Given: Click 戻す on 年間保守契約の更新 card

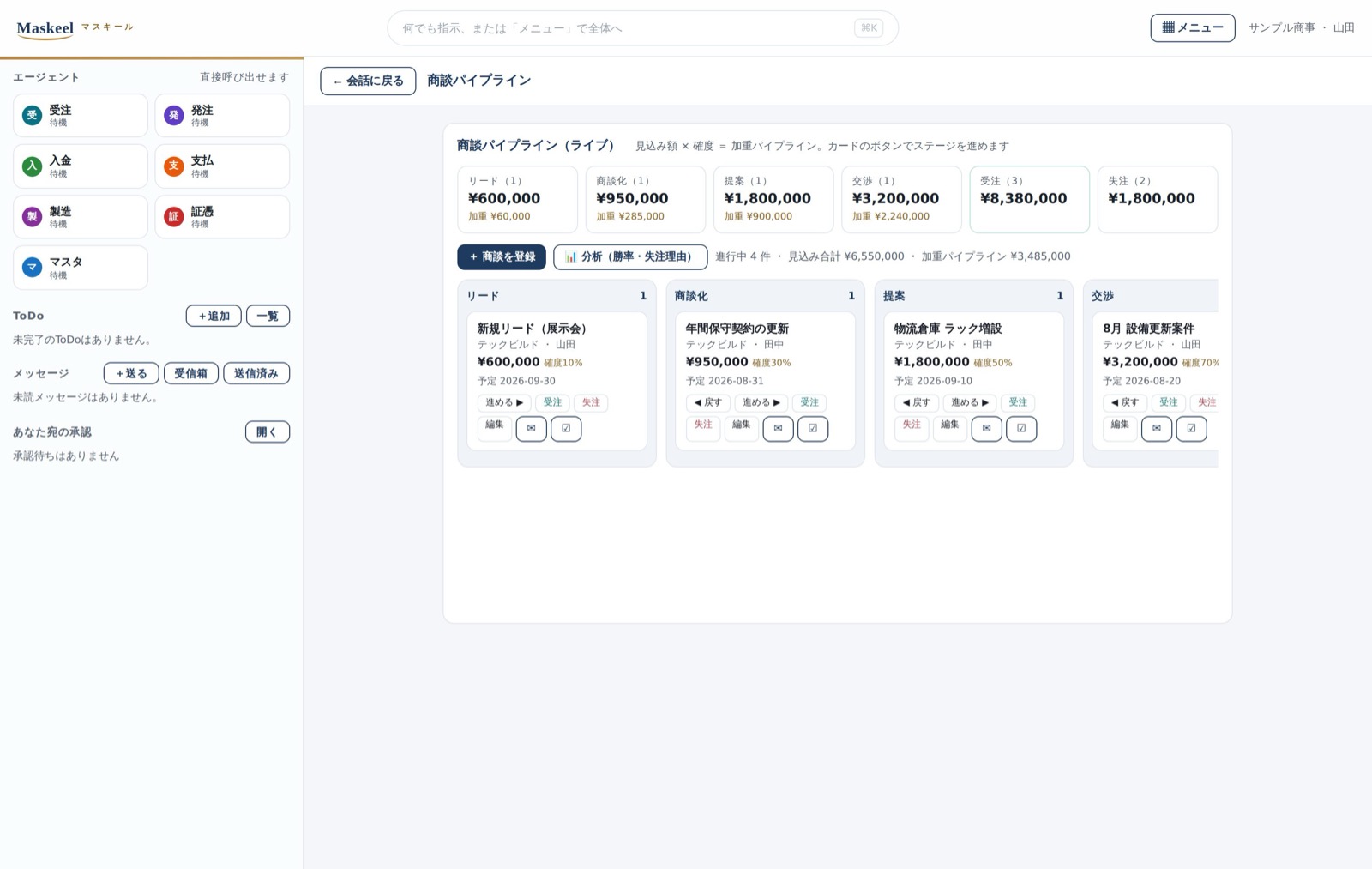Looking at the screenshot, I should point(707,402).
